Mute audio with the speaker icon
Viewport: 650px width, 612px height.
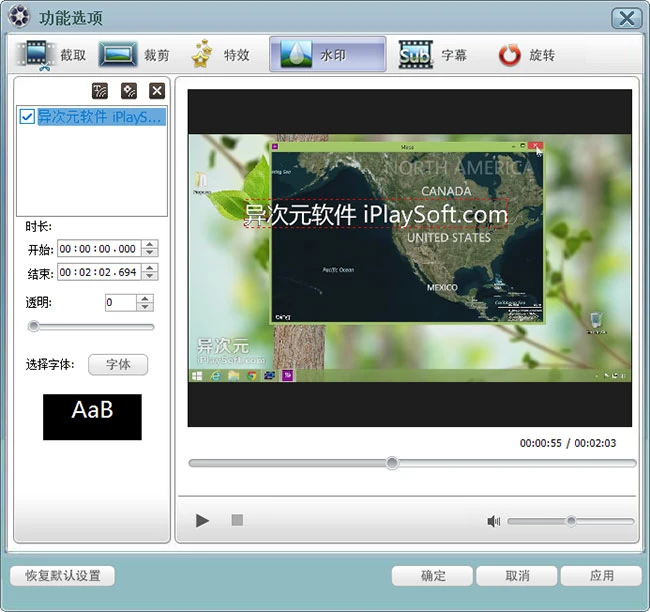493,521
